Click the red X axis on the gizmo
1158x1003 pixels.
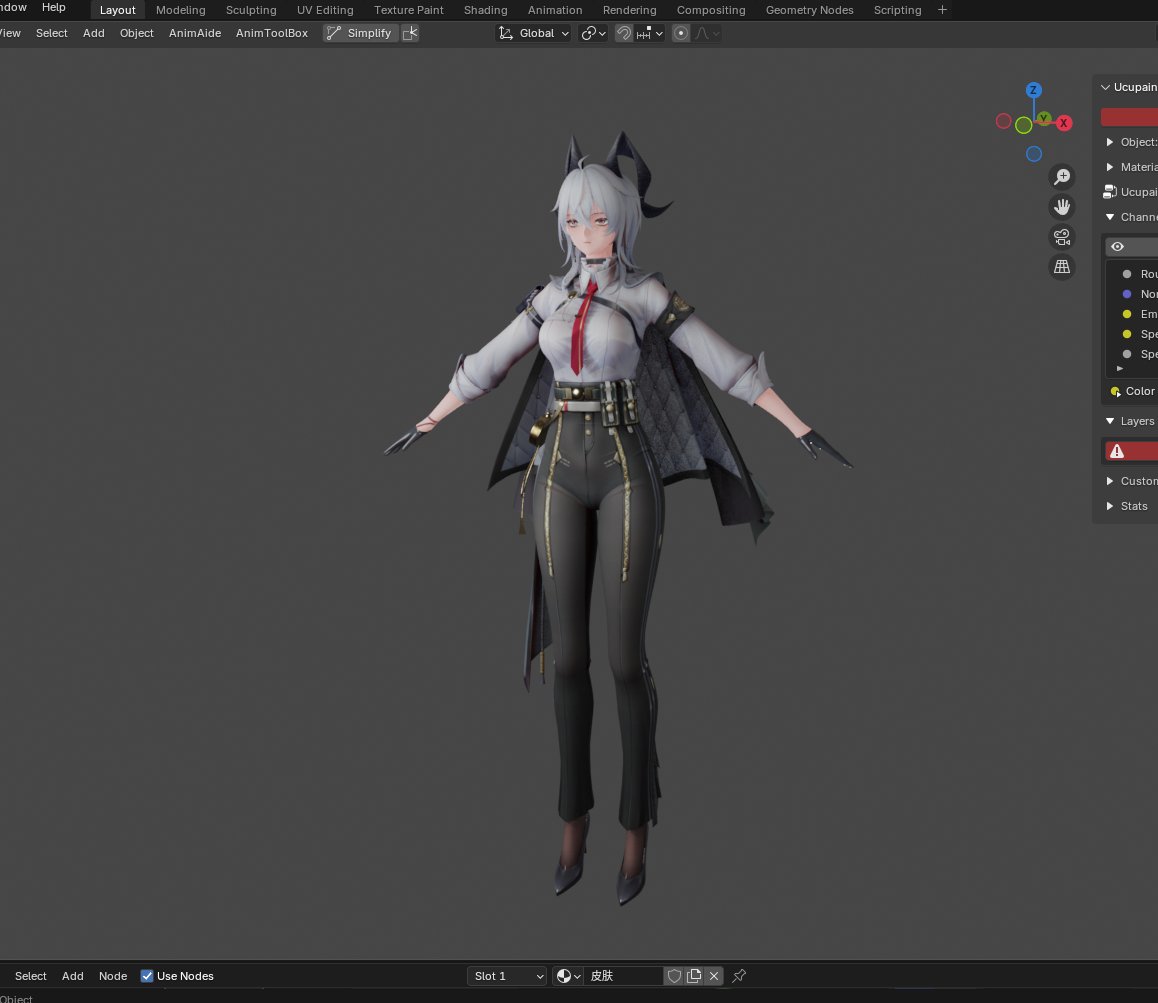[1063, 123]
